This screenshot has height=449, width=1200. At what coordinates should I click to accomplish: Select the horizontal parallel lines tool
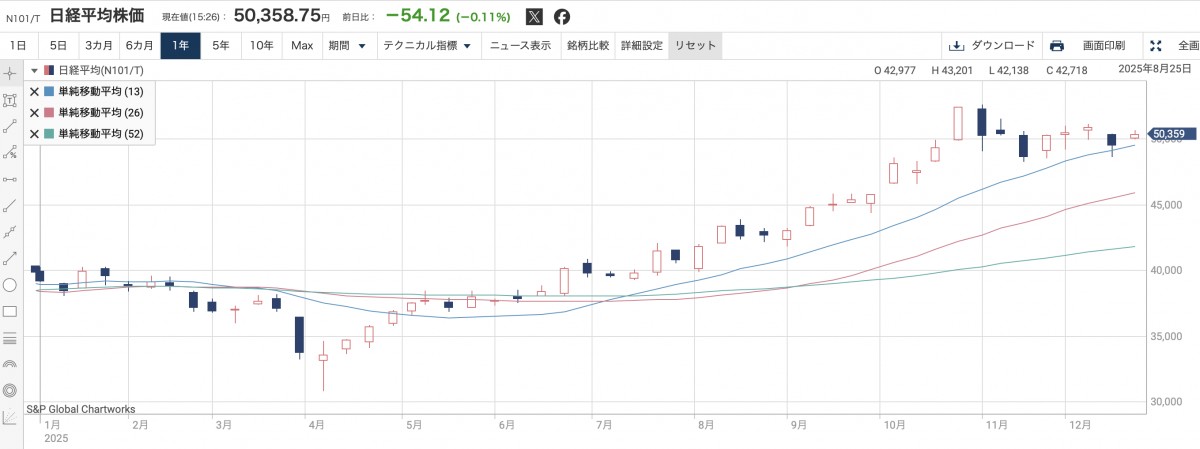coord(10,338)
